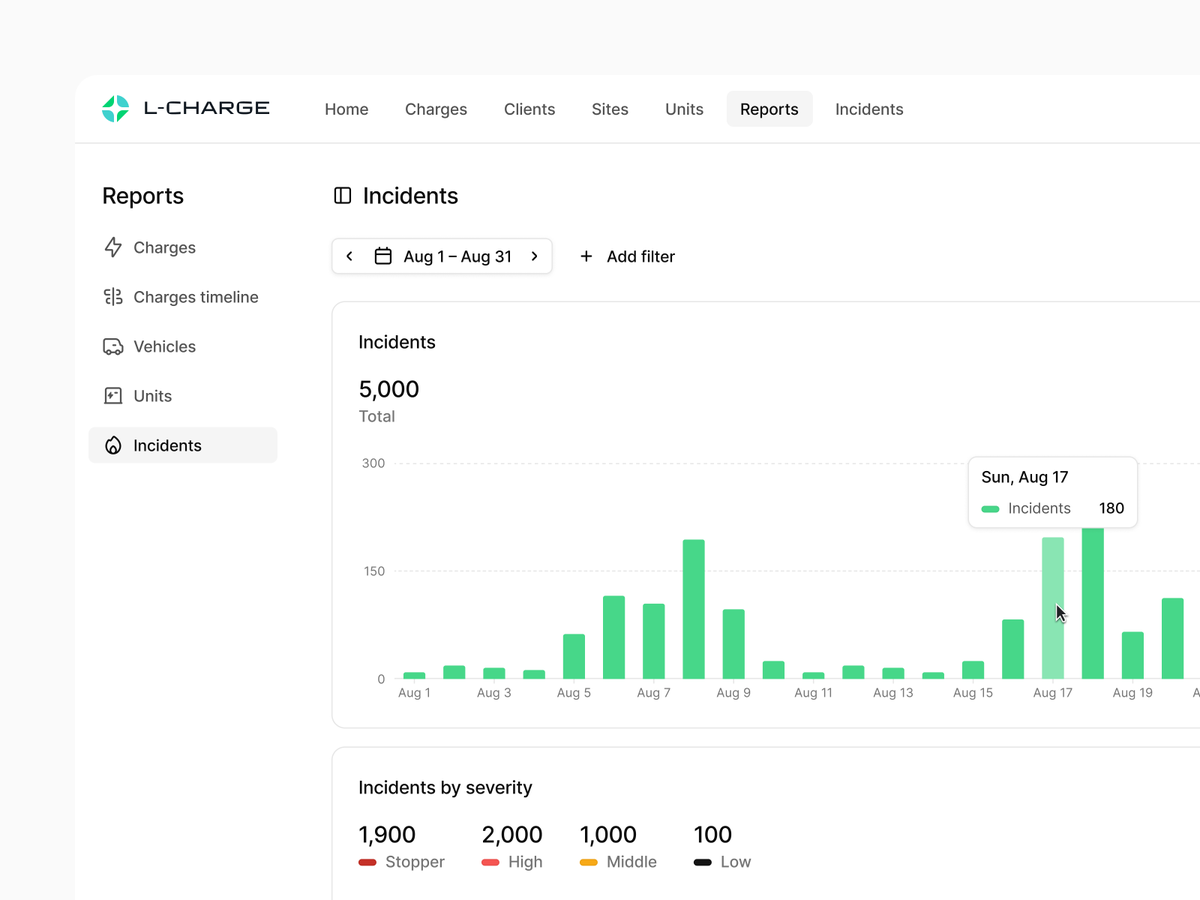Click the L-CHARGE brand name
1200x900 pixels.
coord(207,108)
